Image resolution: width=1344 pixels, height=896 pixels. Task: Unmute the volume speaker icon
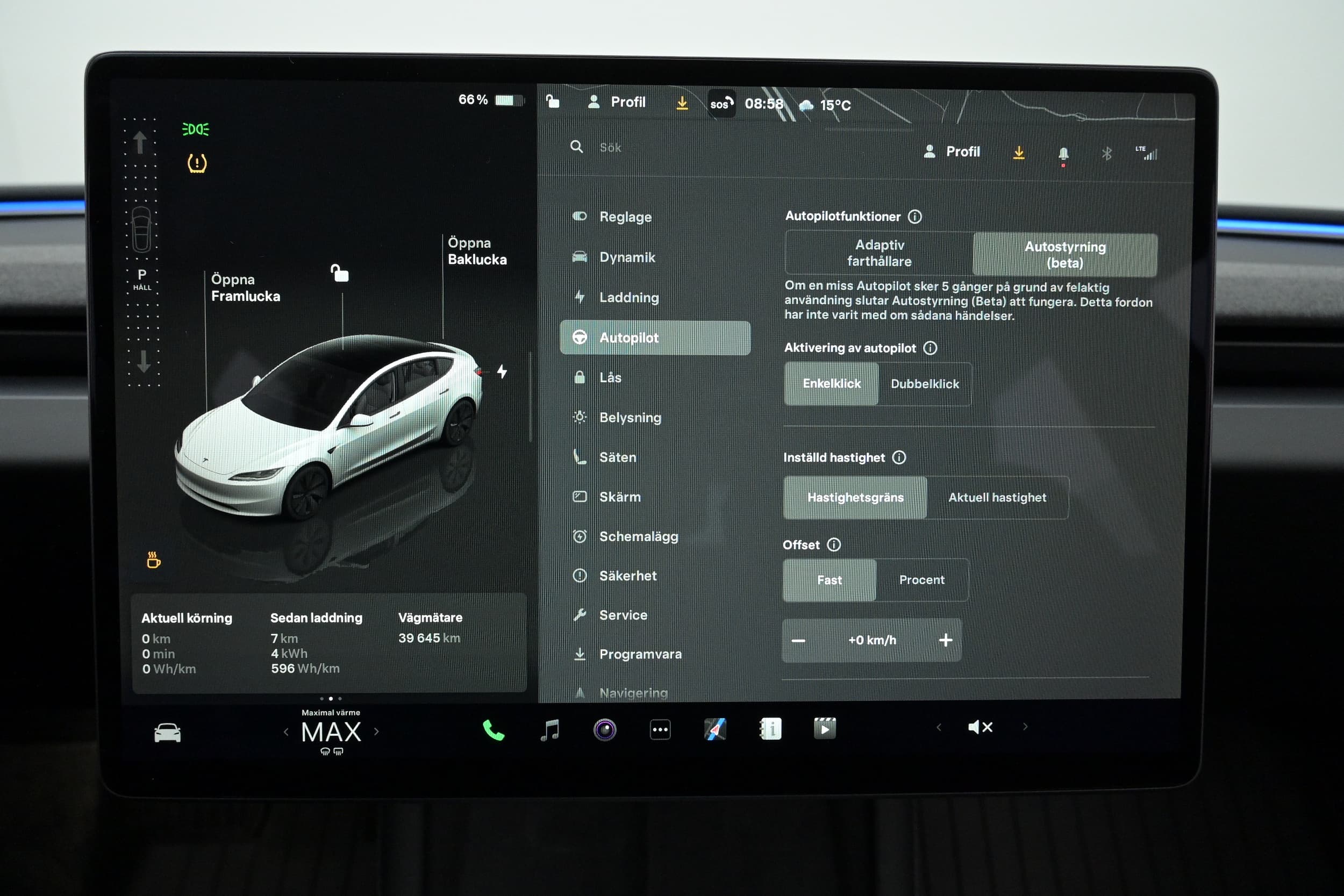981,727
